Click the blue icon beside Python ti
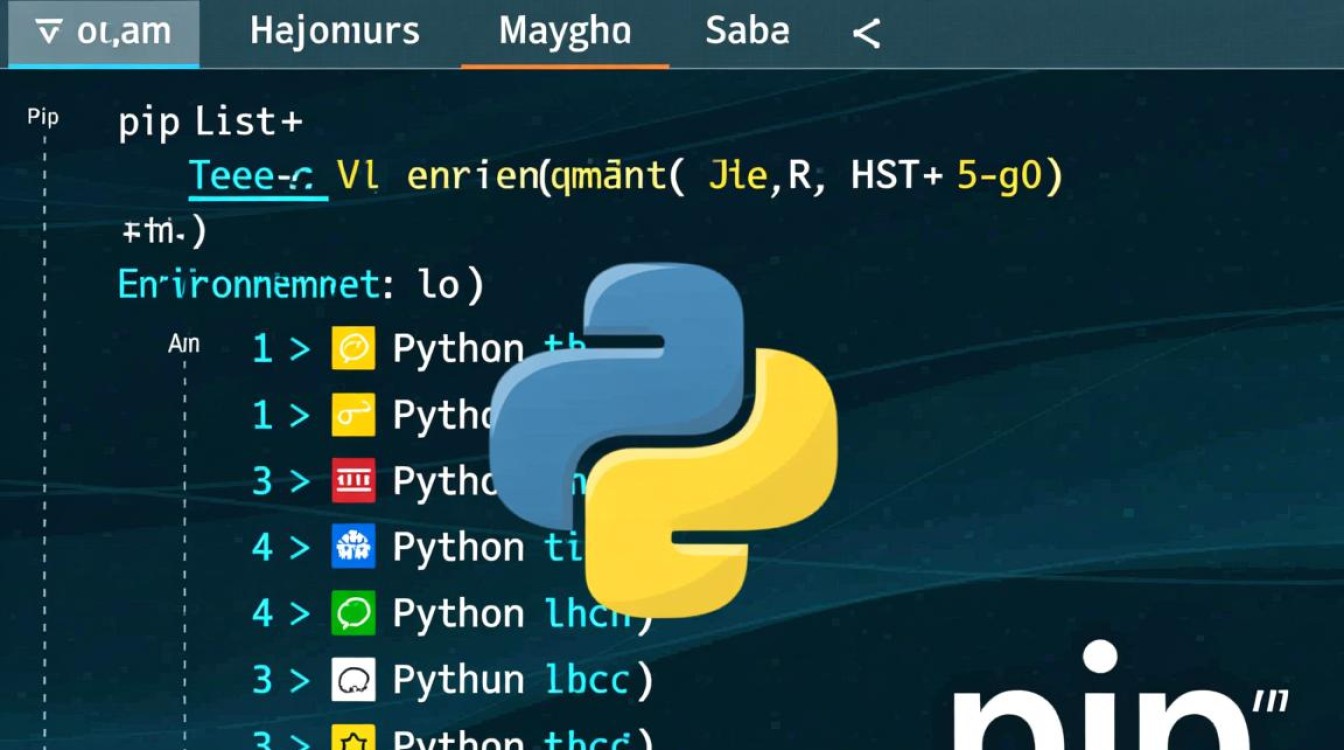The width and height of the screenshot is (1344, 750). (353, 547)
